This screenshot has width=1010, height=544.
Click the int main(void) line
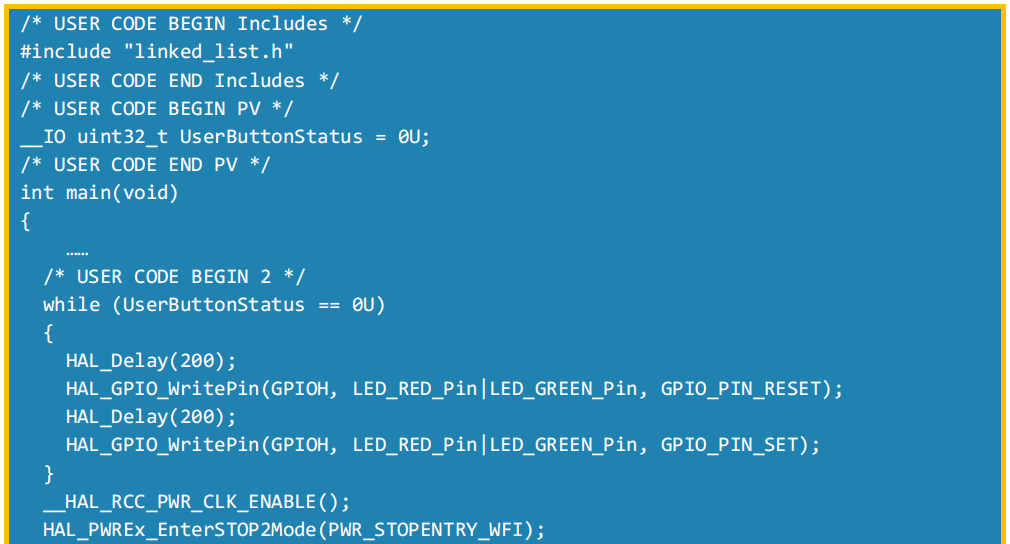click(99, 192)
